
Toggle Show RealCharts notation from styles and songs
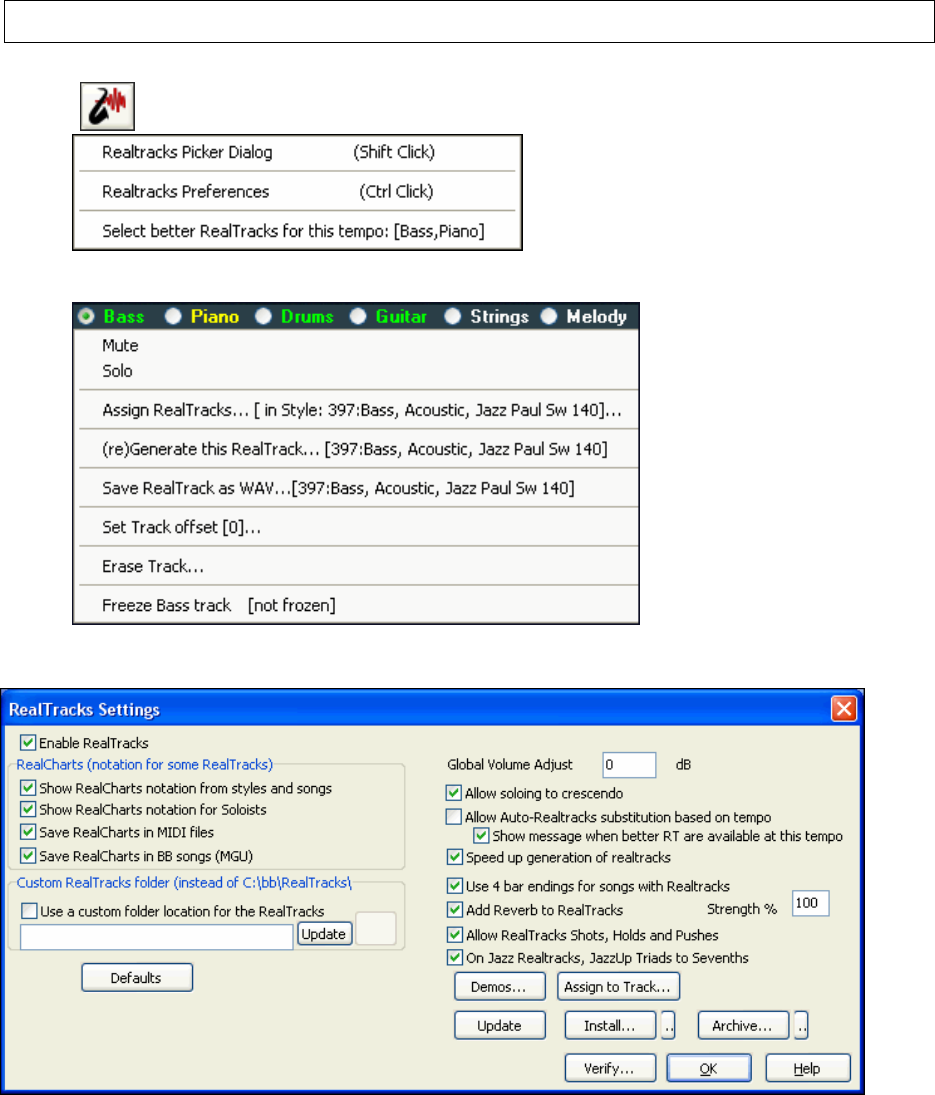coord(28,788)
